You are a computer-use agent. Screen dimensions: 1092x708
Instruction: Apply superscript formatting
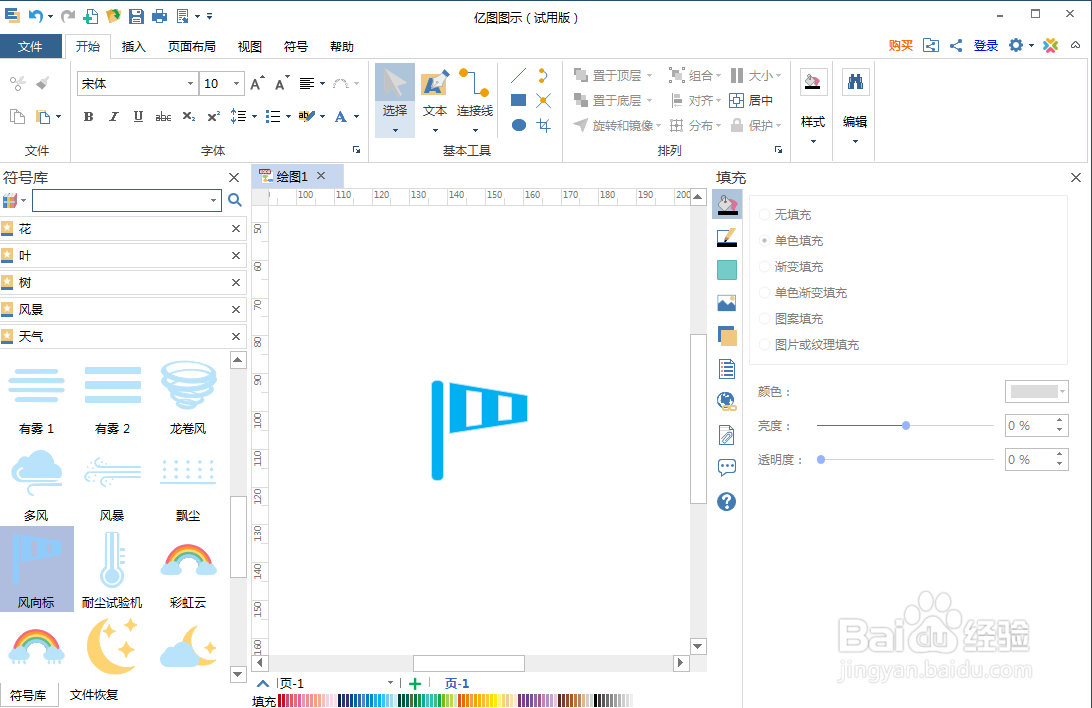pos(214,116)
